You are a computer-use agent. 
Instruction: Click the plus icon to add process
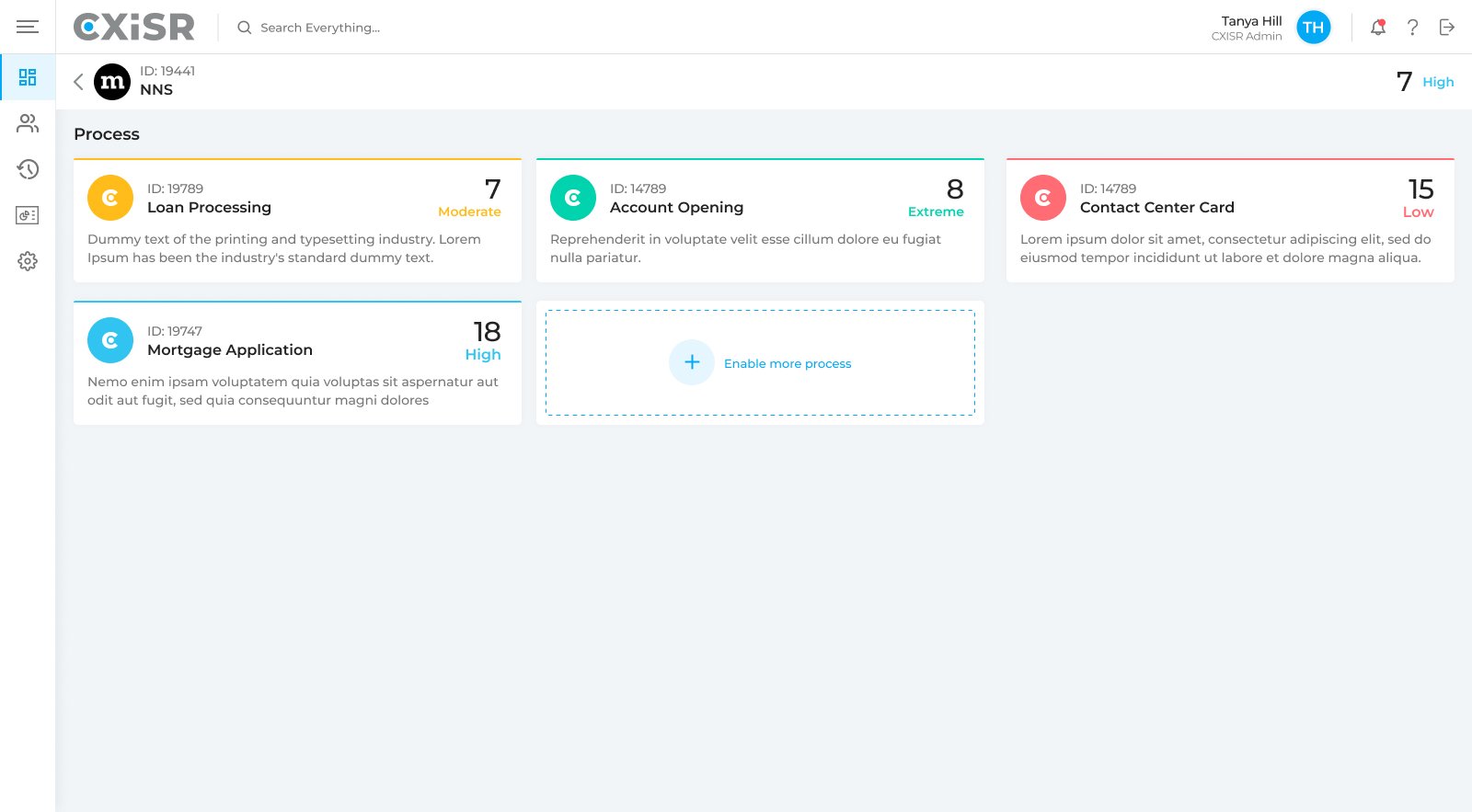pos(692,362)
